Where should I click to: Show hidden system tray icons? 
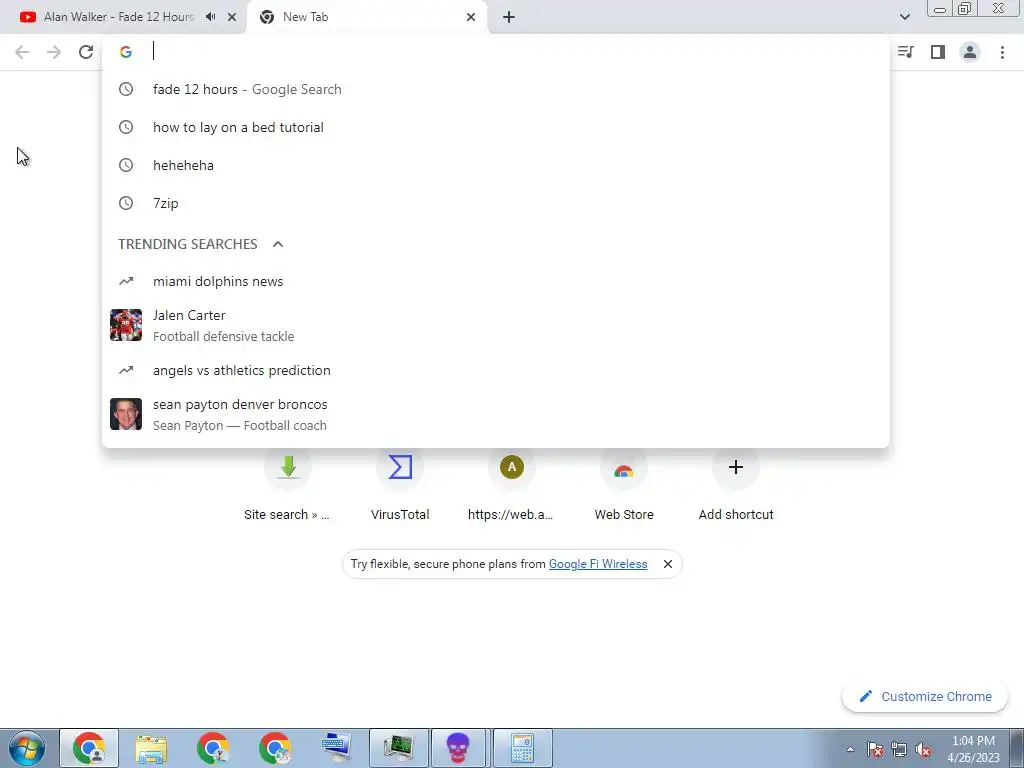click(850, 749)
